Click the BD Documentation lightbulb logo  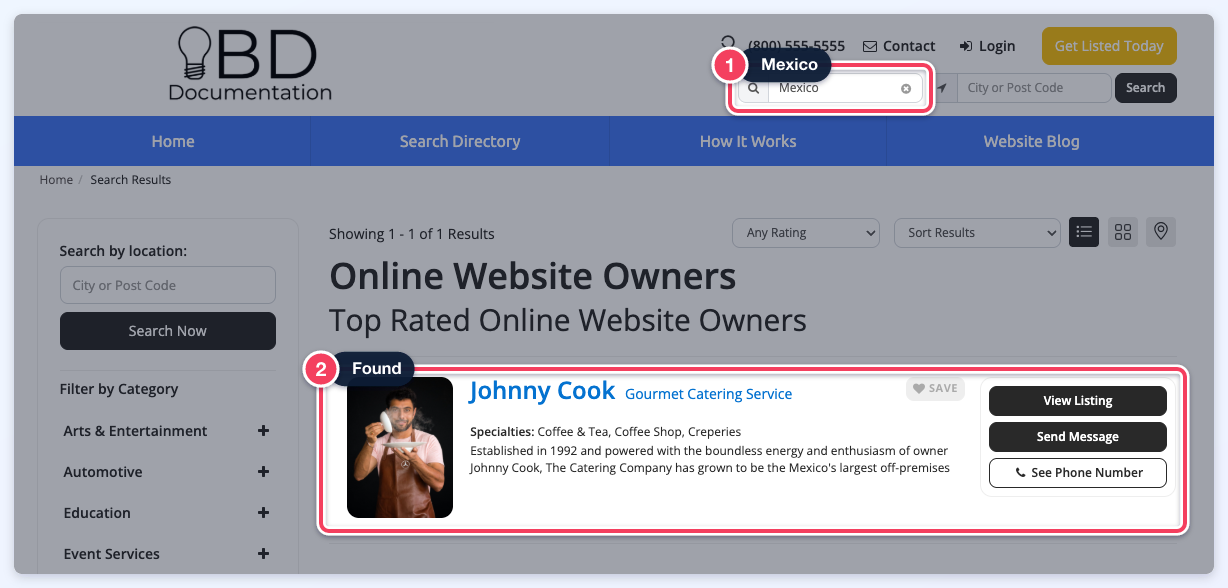coord(250,64)
